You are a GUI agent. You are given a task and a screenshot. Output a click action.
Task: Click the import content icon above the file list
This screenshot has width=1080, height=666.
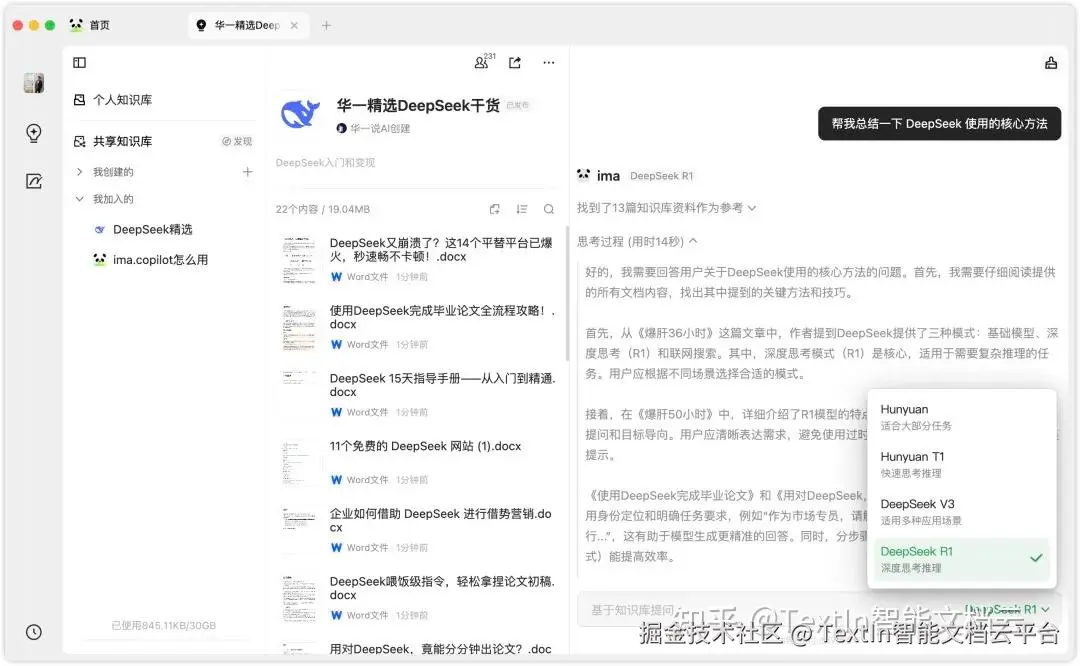[495, 209]
